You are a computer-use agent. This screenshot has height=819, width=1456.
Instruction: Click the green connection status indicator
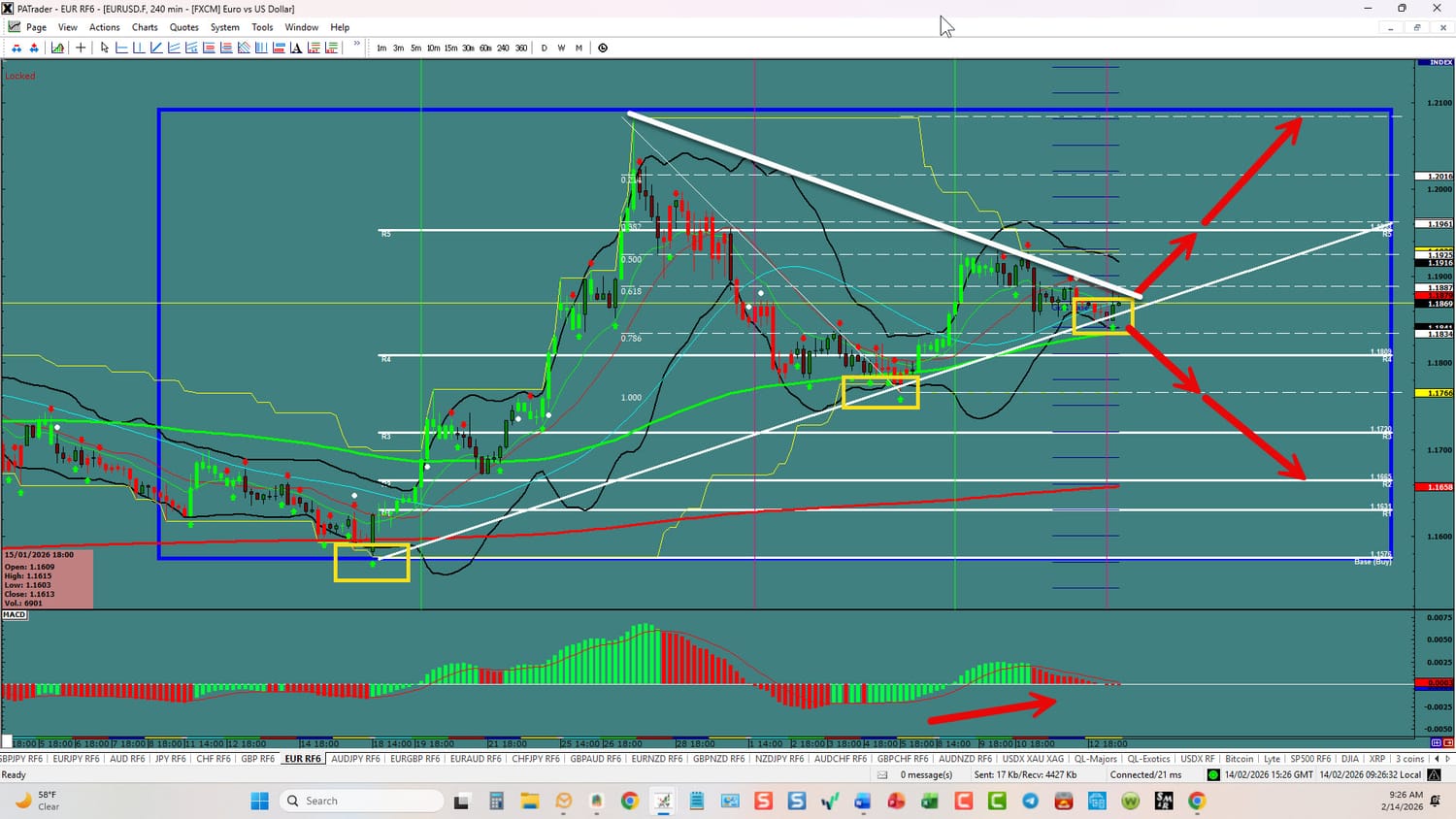[1213, 775]
